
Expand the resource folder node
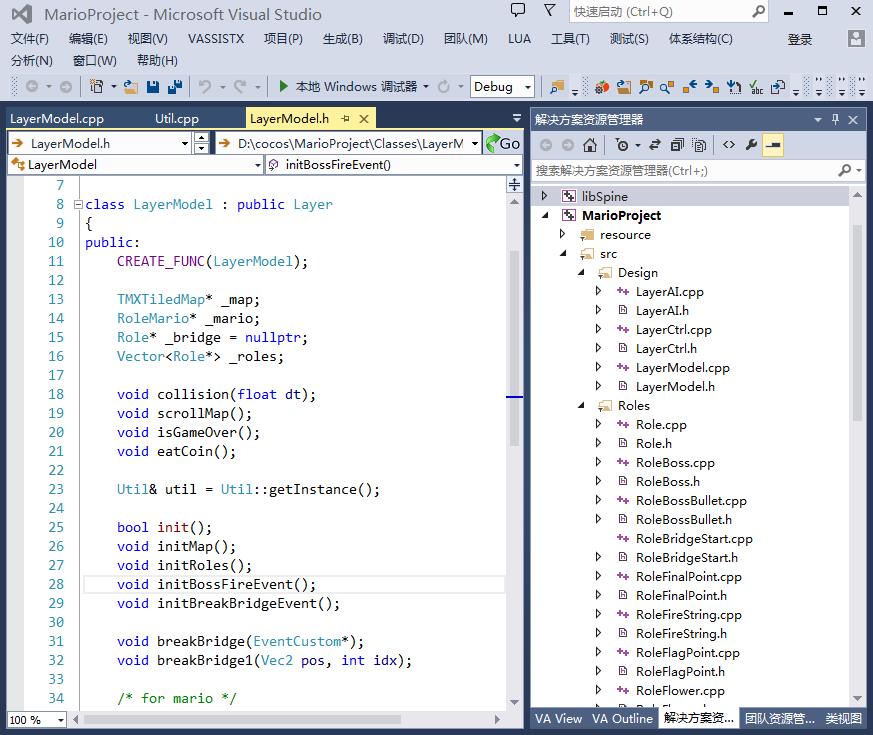[562, 234]
